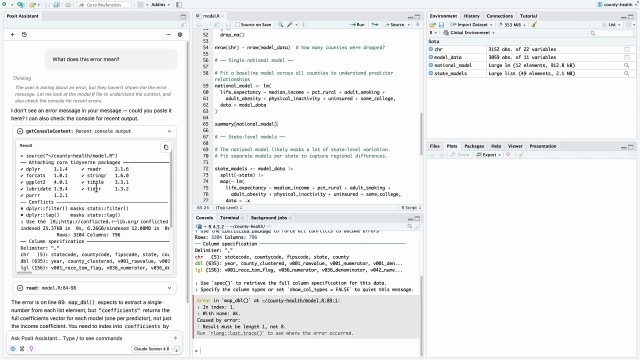The width and height of the screenshot is (640, 360).
Task: Open the Terminal tab
Action: point(229,218)
